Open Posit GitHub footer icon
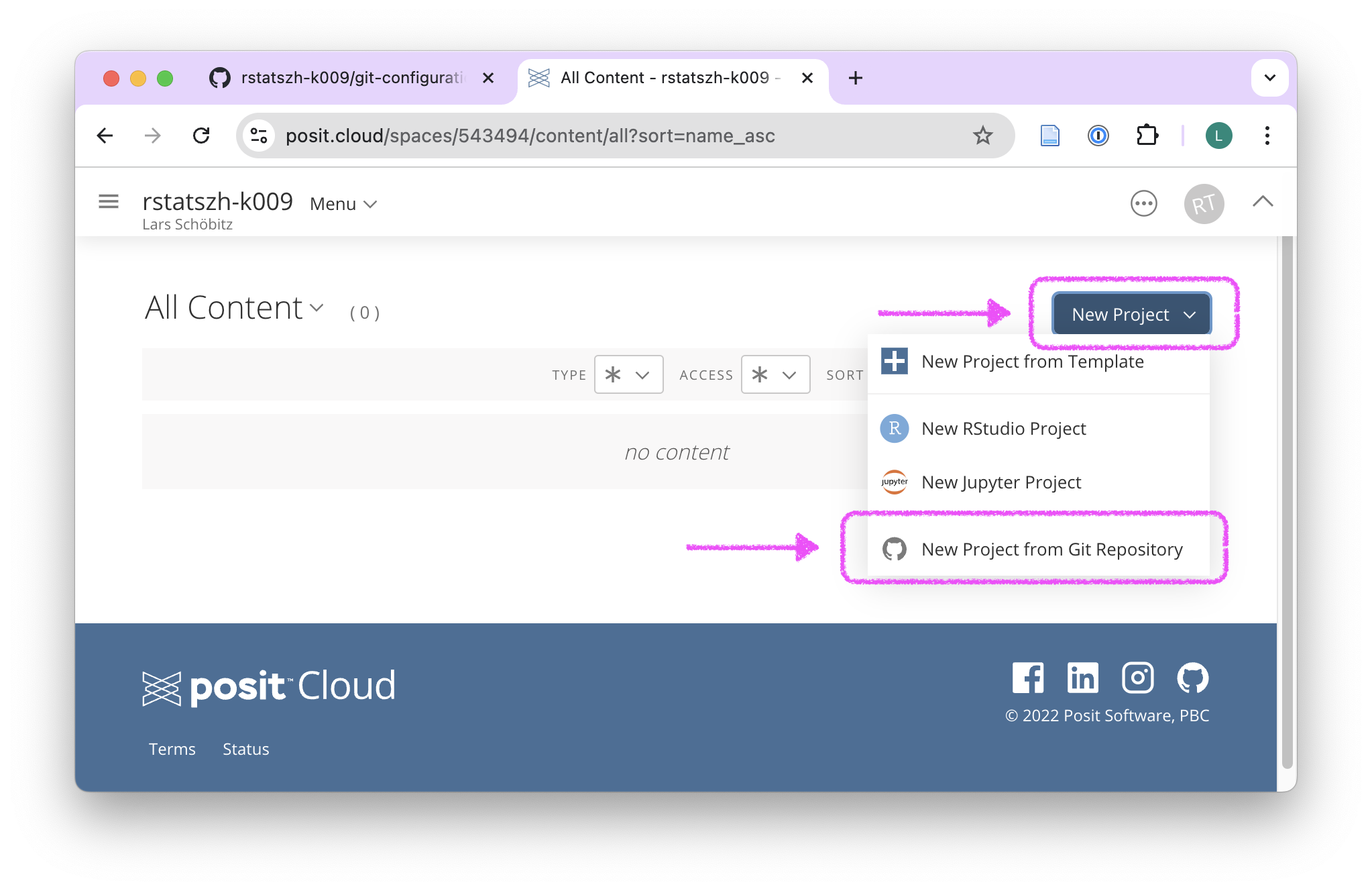Screen dimensions: 1372x891 click(1193, 678)
